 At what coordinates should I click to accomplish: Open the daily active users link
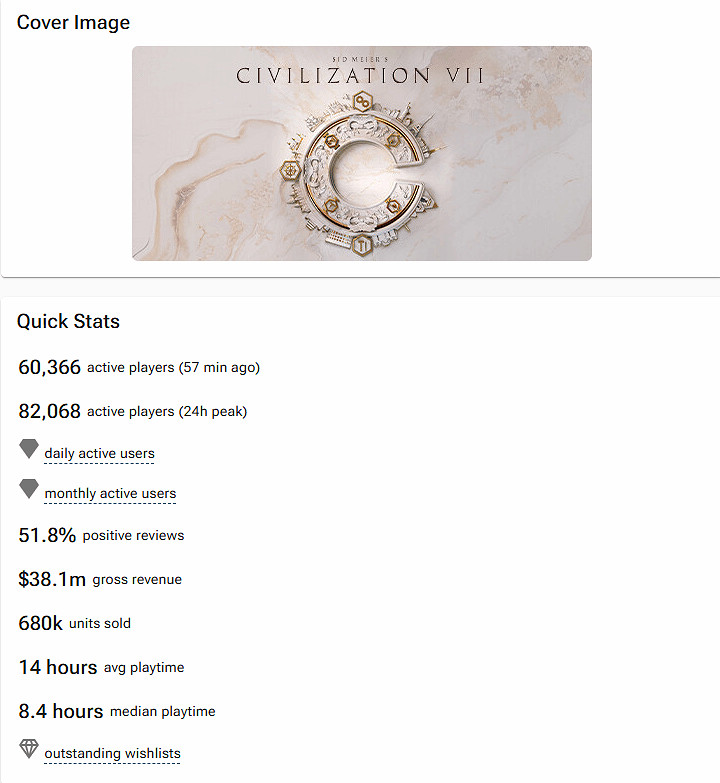click(x=99, y=454)
